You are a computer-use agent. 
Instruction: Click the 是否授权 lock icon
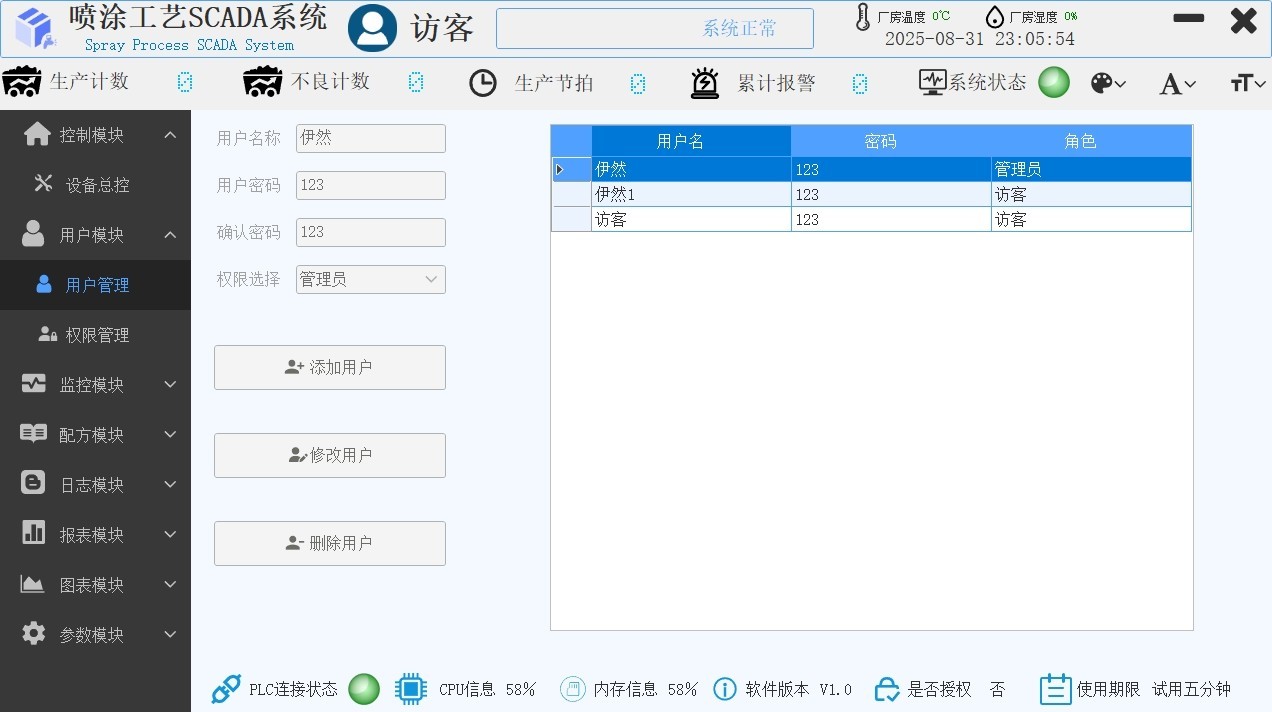click(x=887, y=689)
